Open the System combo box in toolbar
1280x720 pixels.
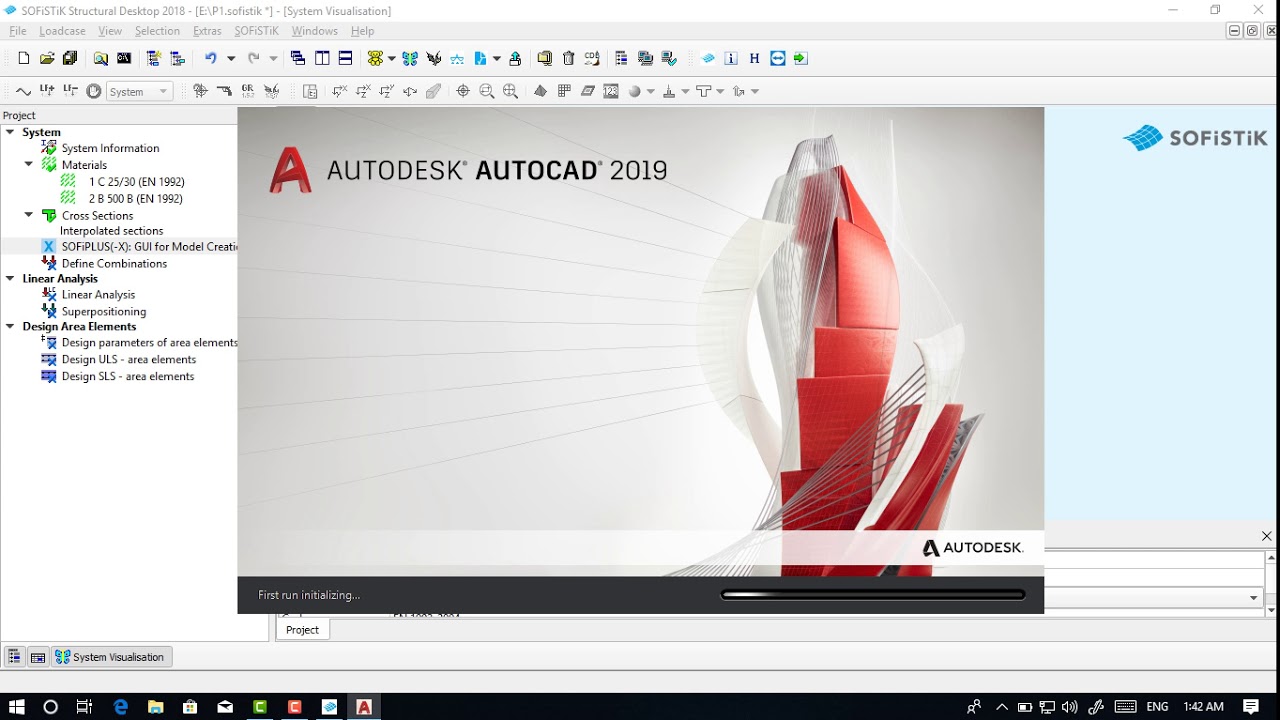coord(139,91)
